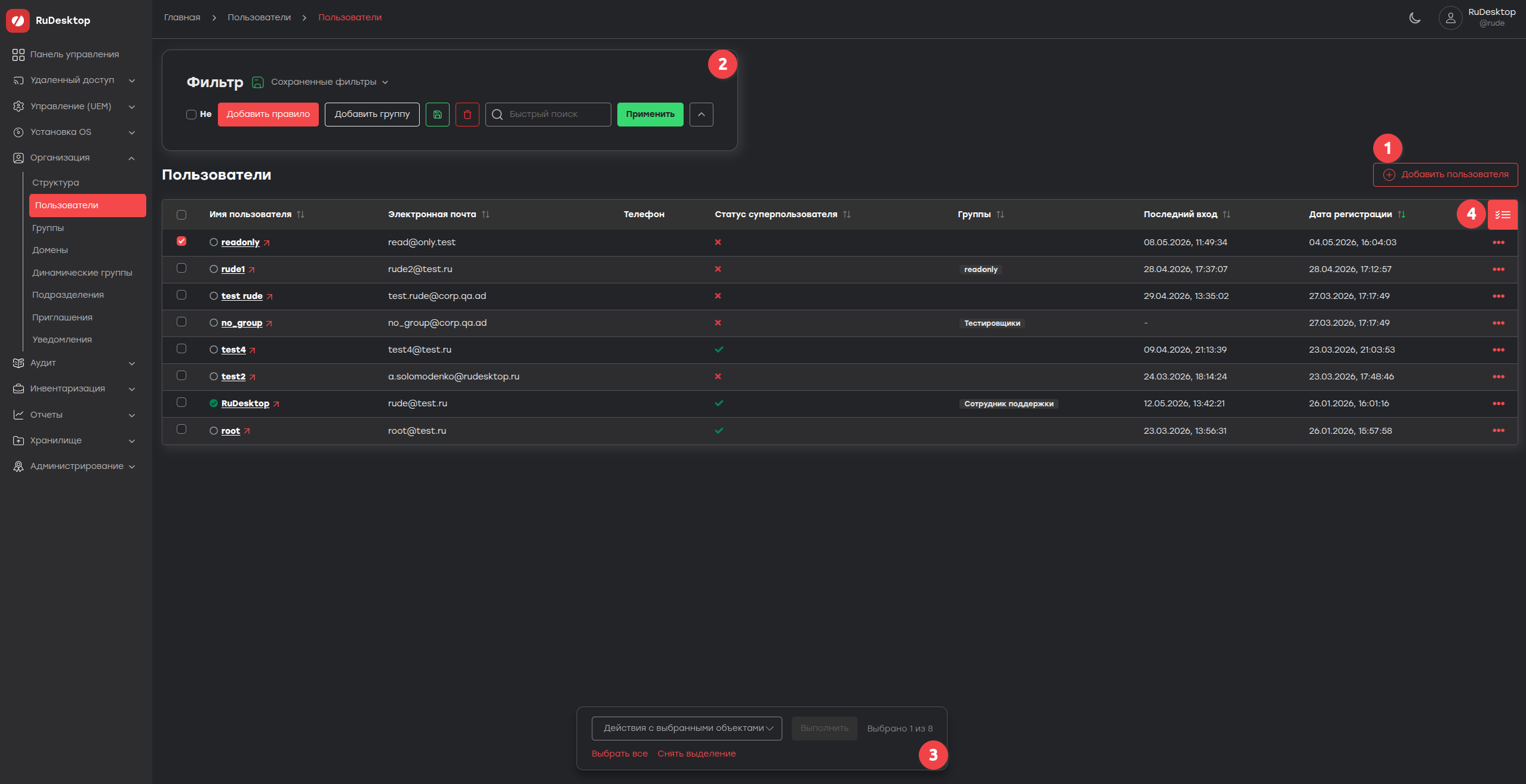1526x784 pixels.
Task: Open Структура submenu item
Action: pyautogui.click(x=56, y=183)
